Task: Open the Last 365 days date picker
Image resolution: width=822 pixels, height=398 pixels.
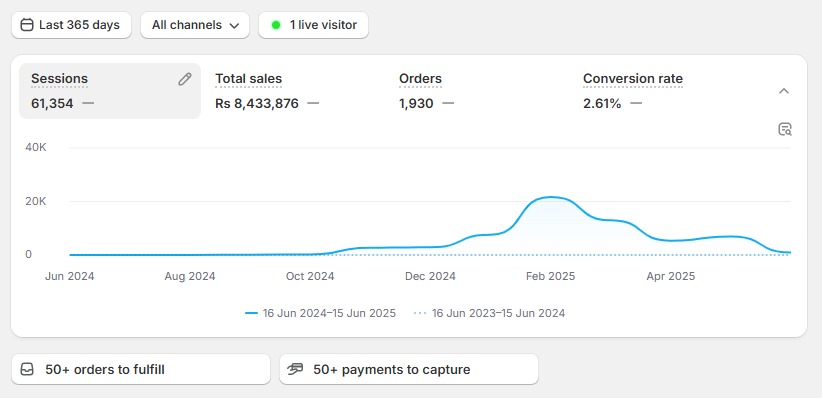Action: pyautogui.click(x=71, y=25)
